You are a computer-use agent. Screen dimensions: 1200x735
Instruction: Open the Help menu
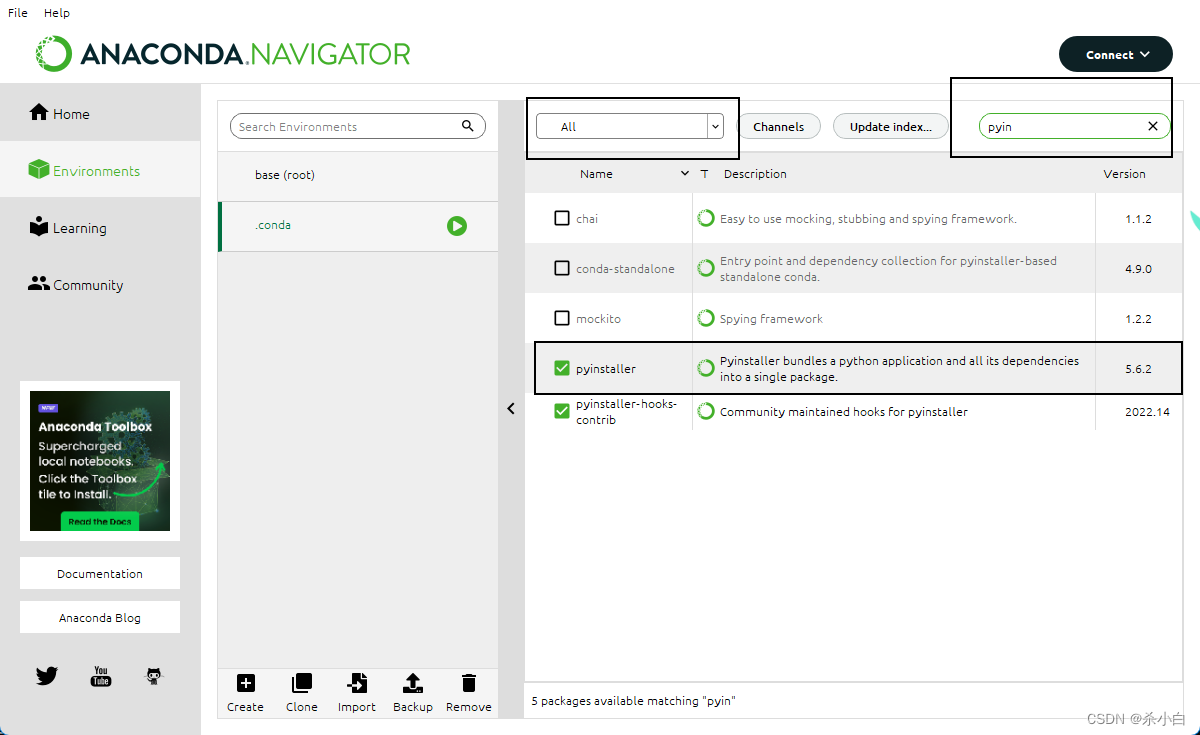tap(57, 13)
